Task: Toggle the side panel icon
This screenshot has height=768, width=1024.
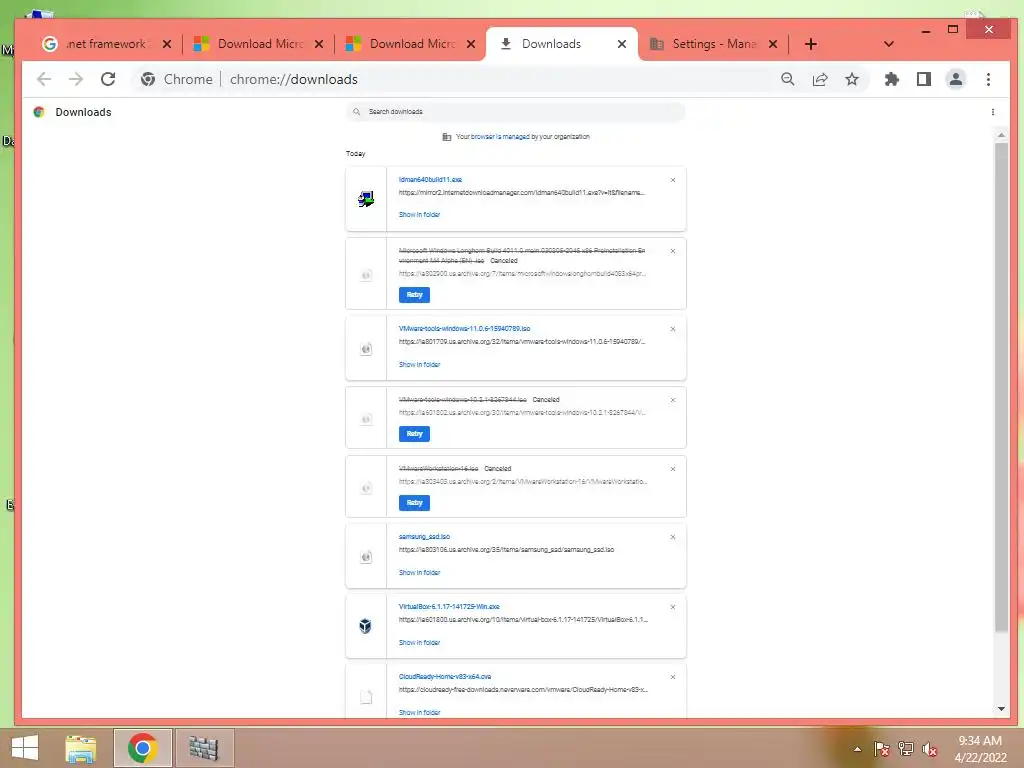Action: pos(923,79)
